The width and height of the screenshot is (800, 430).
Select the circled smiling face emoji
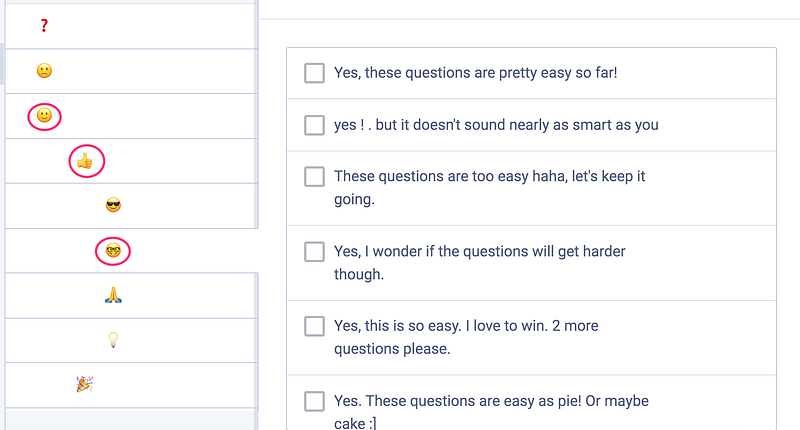pyautogui.click(x=44, y=116)
